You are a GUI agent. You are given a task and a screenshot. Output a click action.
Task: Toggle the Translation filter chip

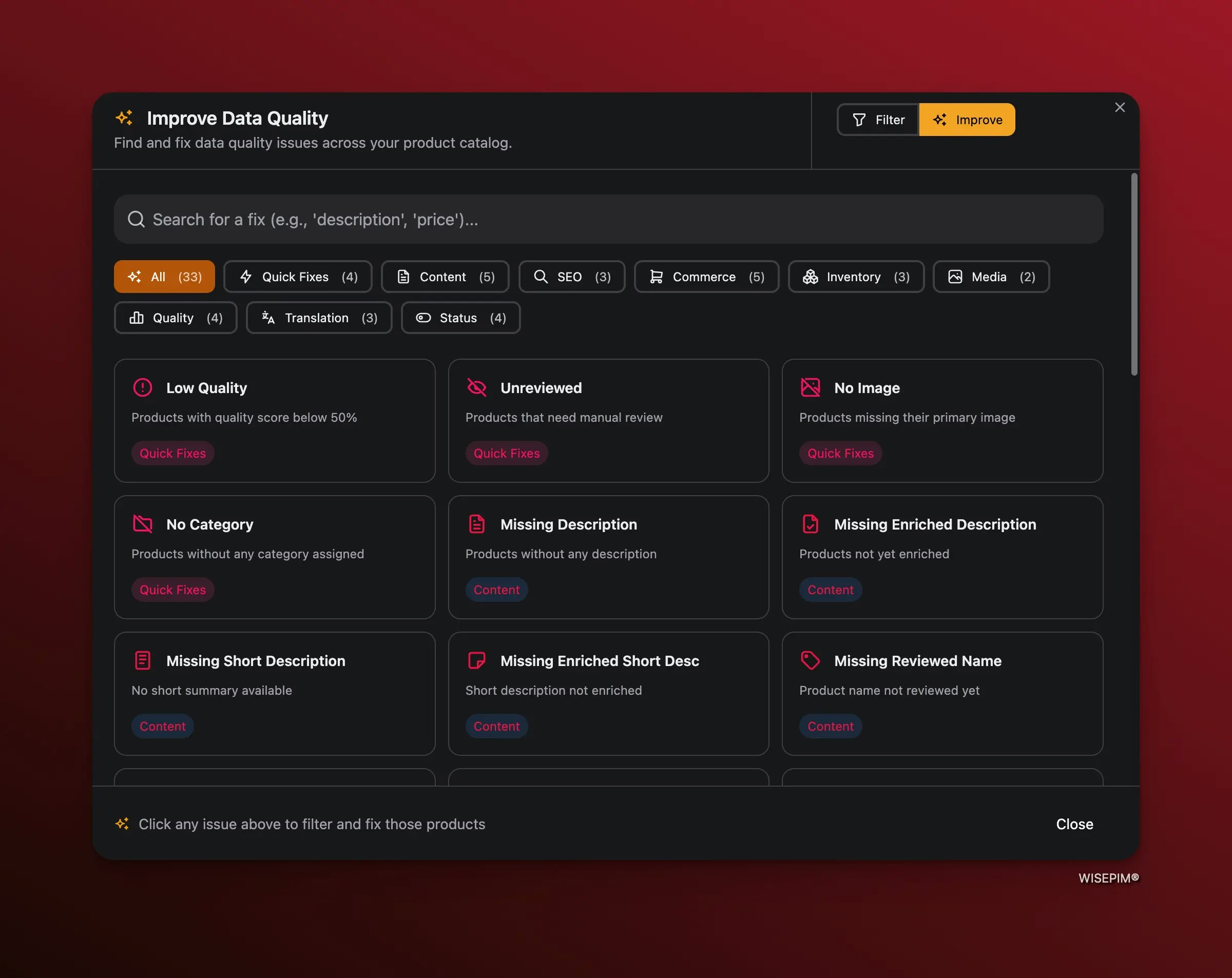click(x=318, y=318)
